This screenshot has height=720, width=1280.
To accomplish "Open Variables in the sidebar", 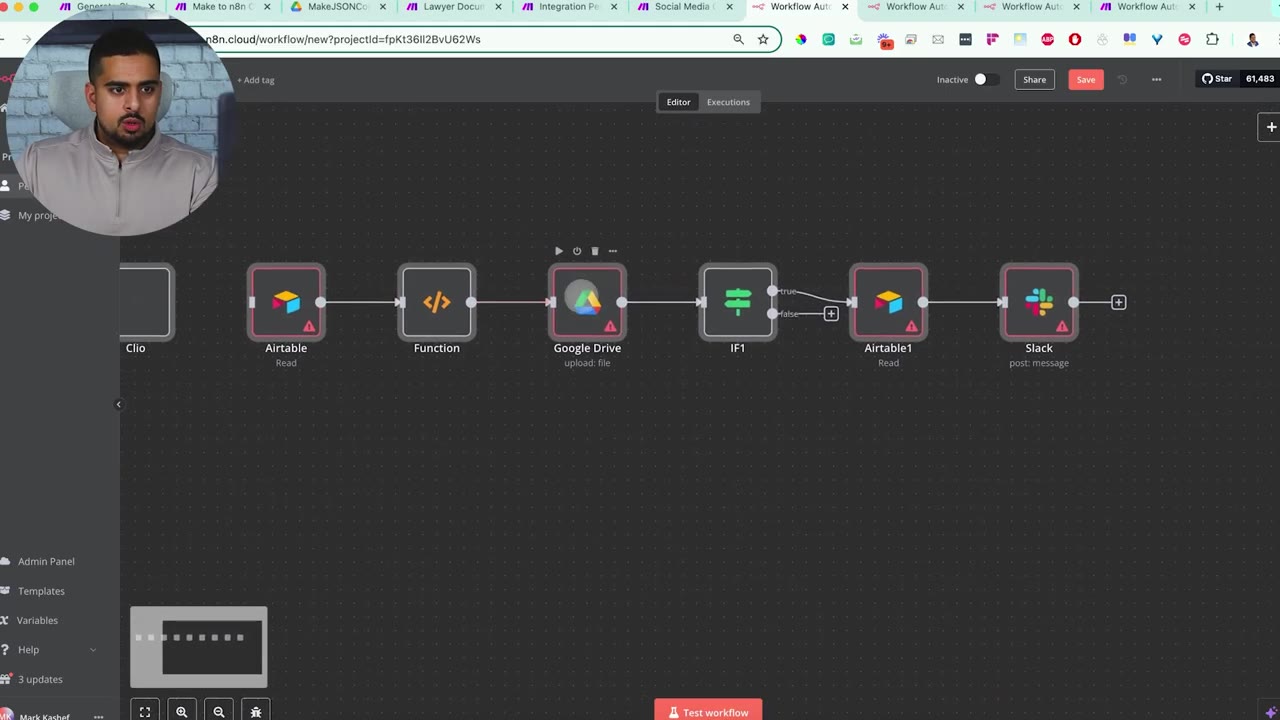I will [x=37, y=620].
